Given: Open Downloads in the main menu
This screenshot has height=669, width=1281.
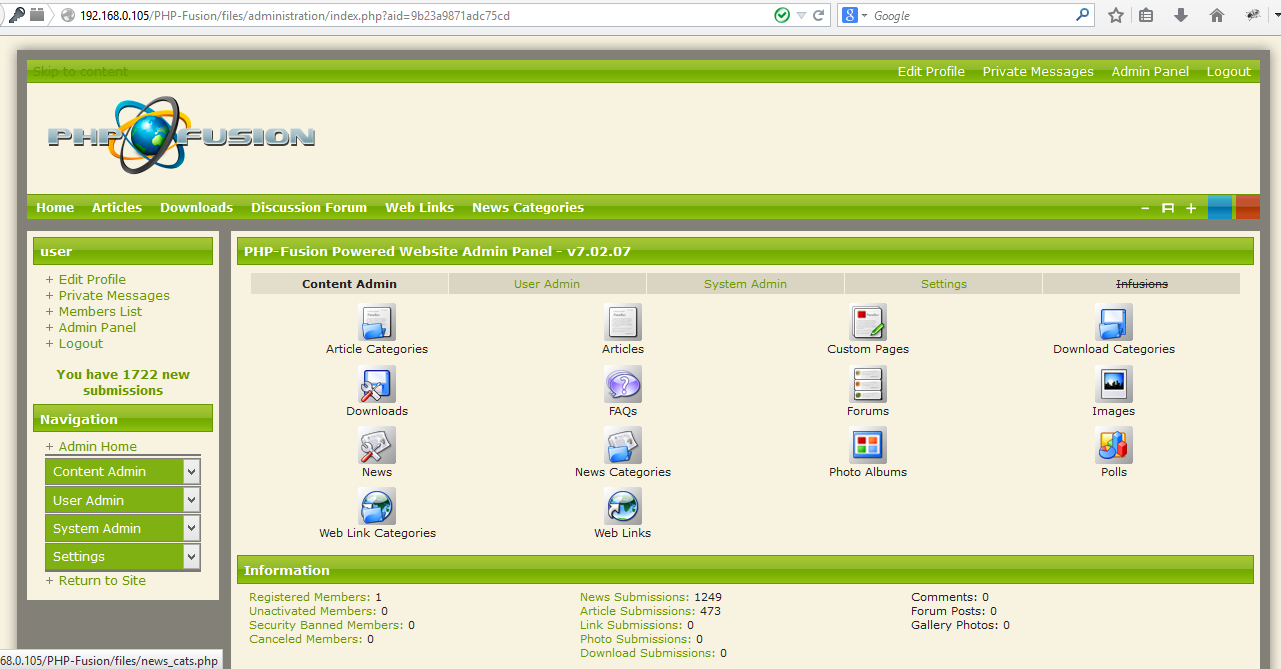Looking at the screenshot, I should pos(196,207).
